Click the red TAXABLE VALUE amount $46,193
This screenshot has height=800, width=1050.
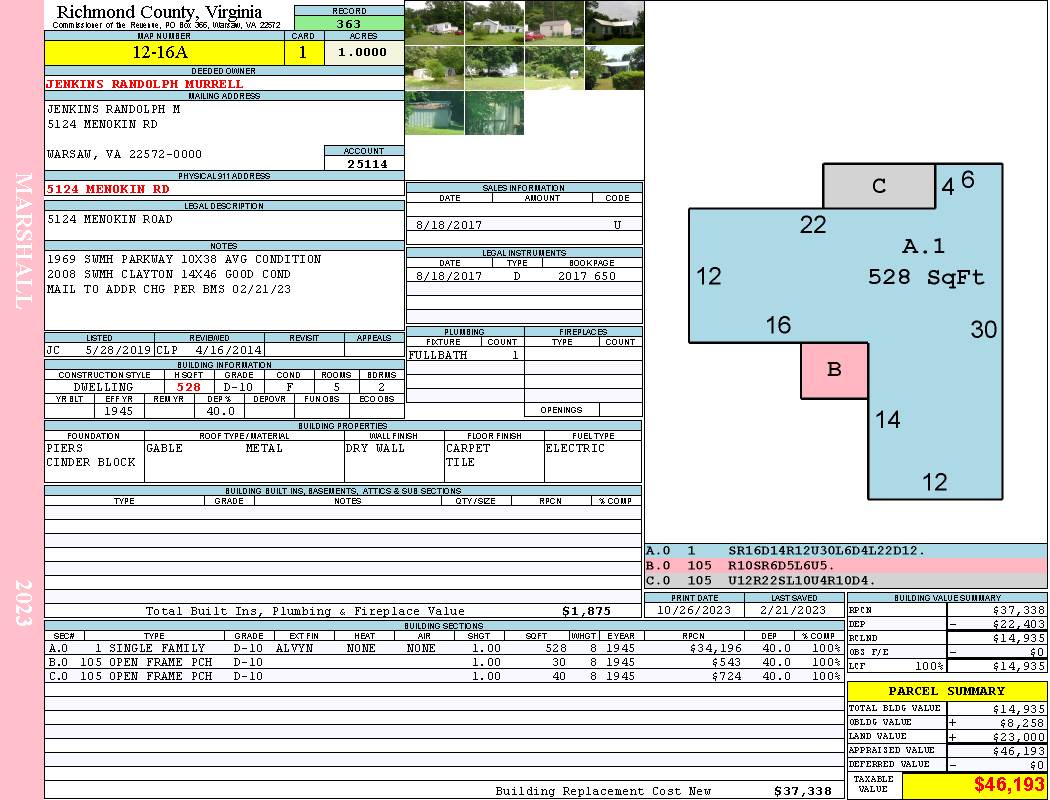click(x=1009, y=785)
